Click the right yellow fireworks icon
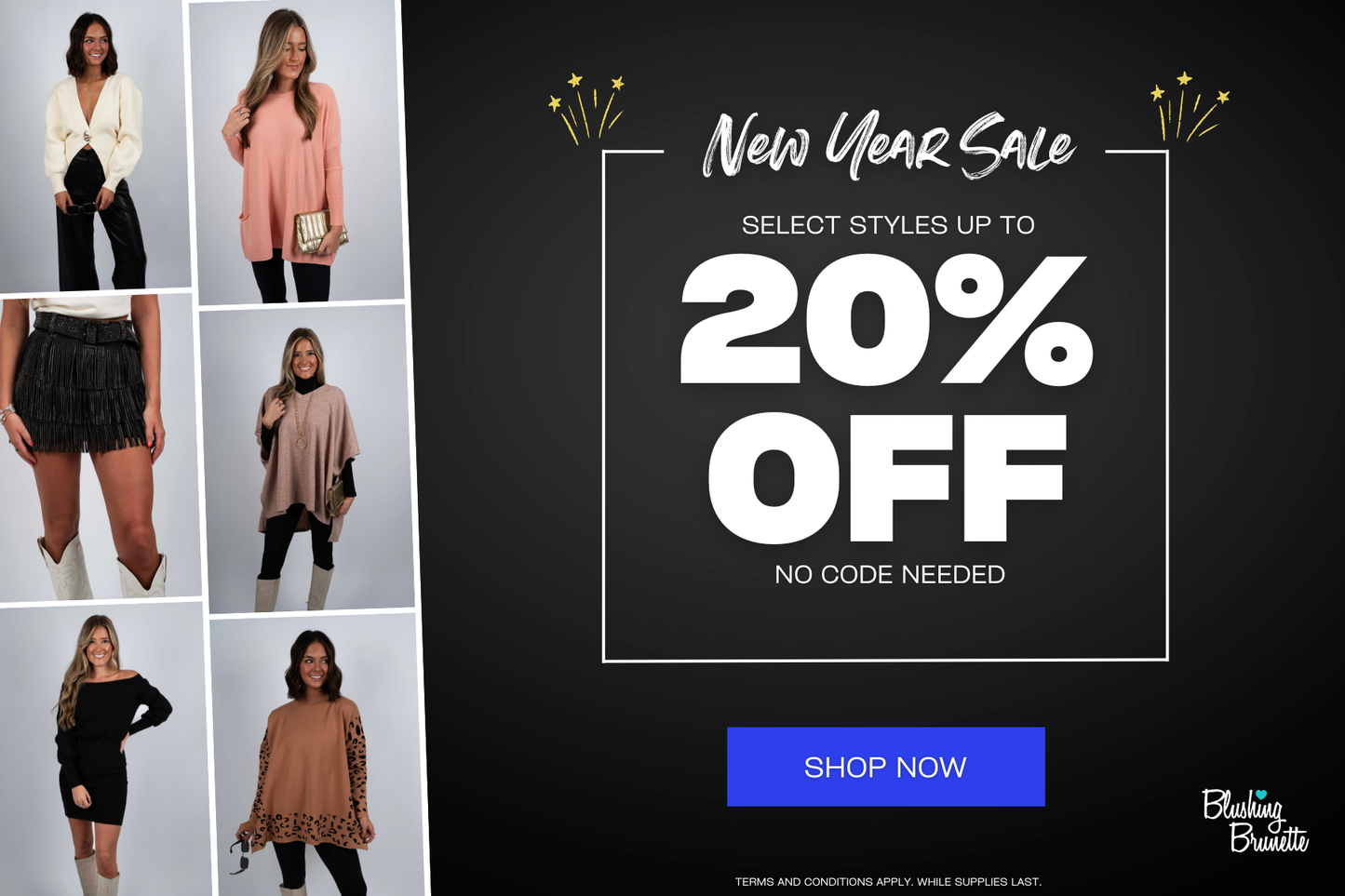The width and height of the screenshot is (1345, 896). pos(1190,106)
